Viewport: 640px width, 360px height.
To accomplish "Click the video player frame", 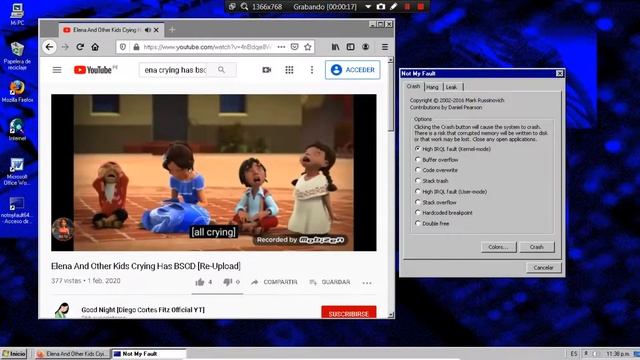I will [213, 173].
